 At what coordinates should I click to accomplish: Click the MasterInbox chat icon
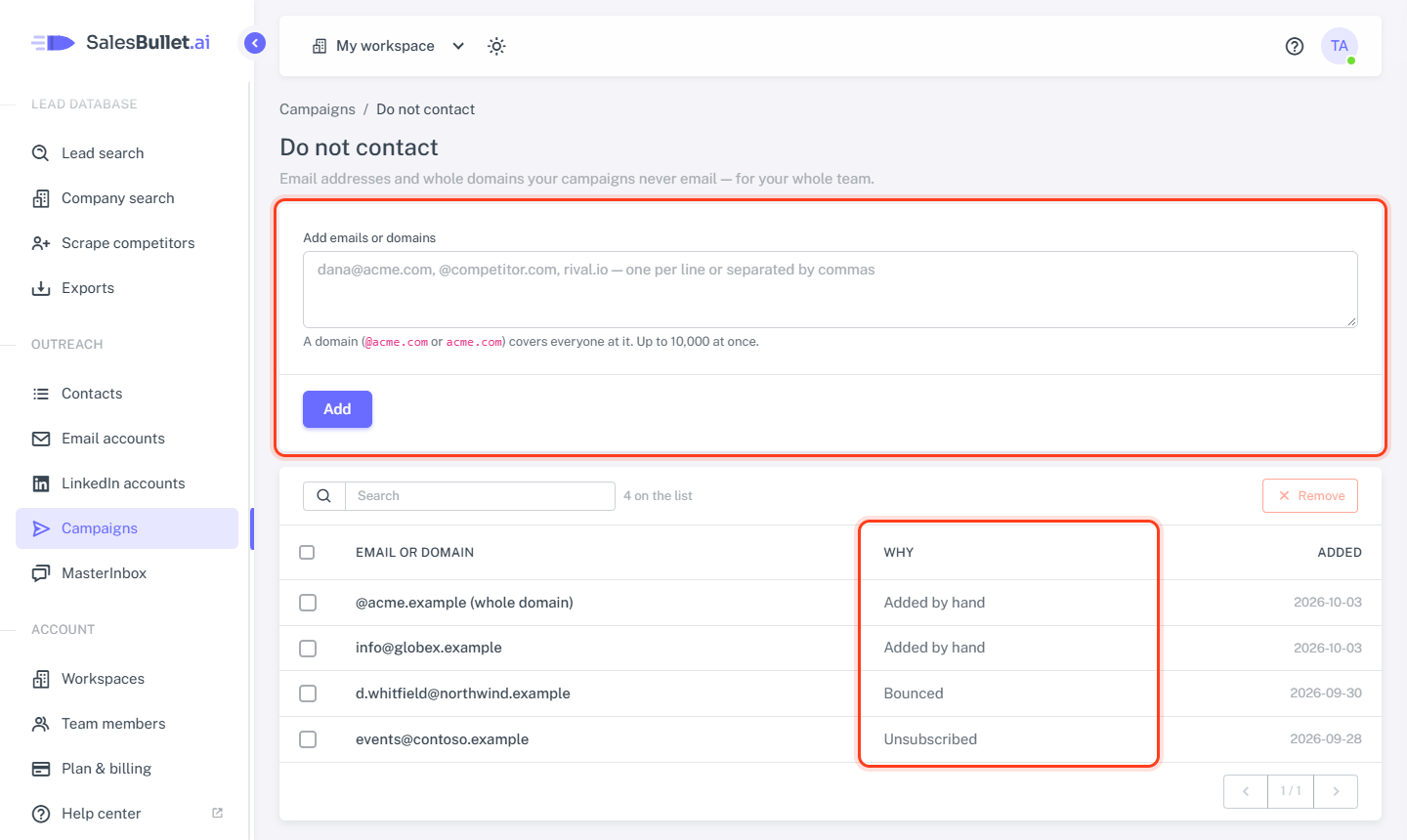(41, 573)
